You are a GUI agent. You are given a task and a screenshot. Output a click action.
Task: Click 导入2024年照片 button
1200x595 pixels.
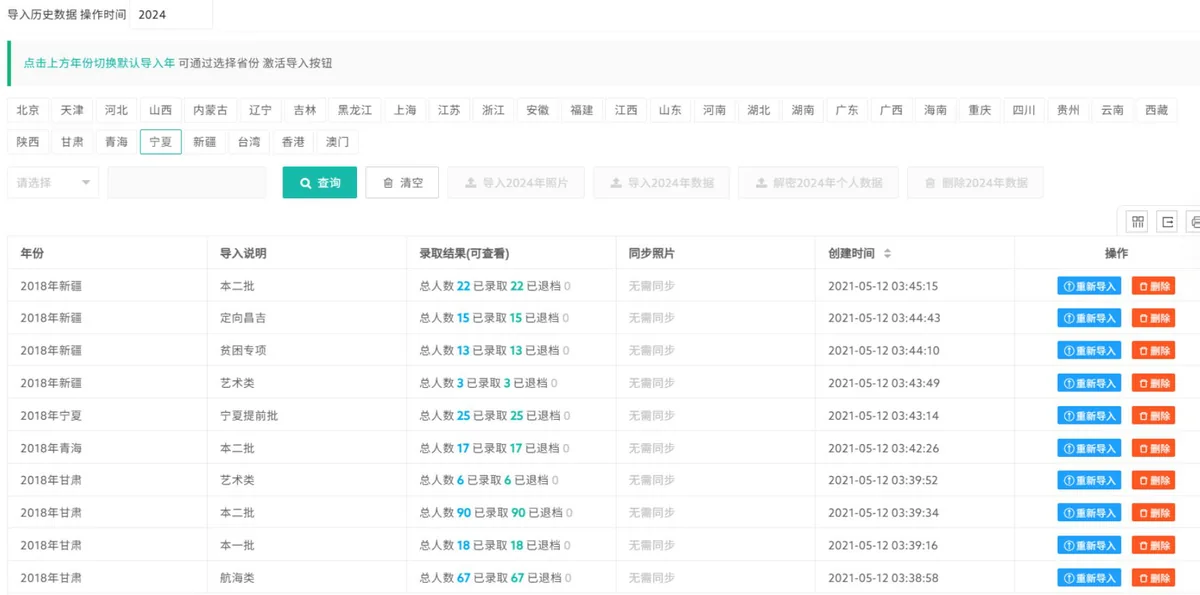tap(516, 183)
